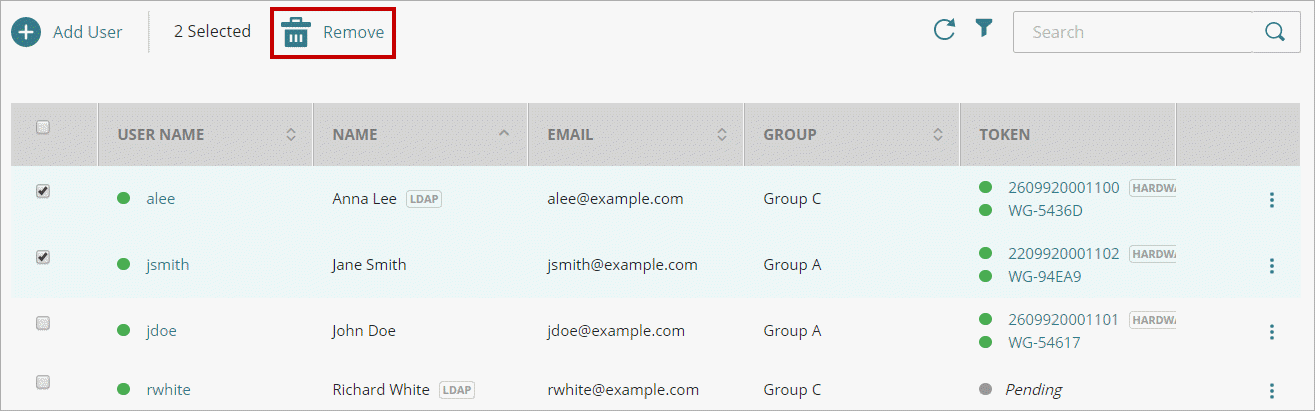Open the more options menu for alee

coord(1272,200)
